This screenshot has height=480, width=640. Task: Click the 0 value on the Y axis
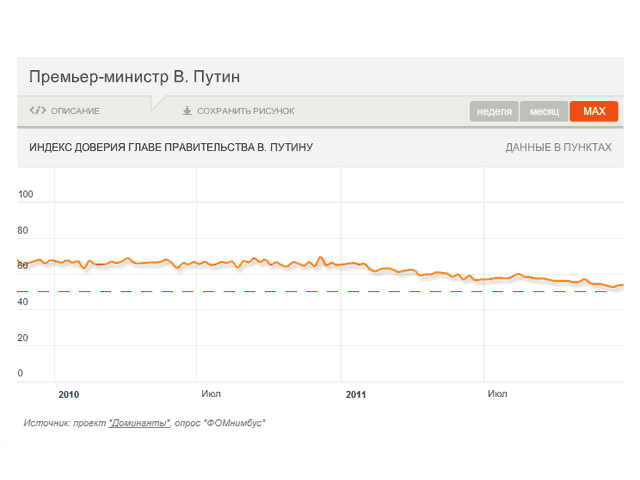point(20,374)
